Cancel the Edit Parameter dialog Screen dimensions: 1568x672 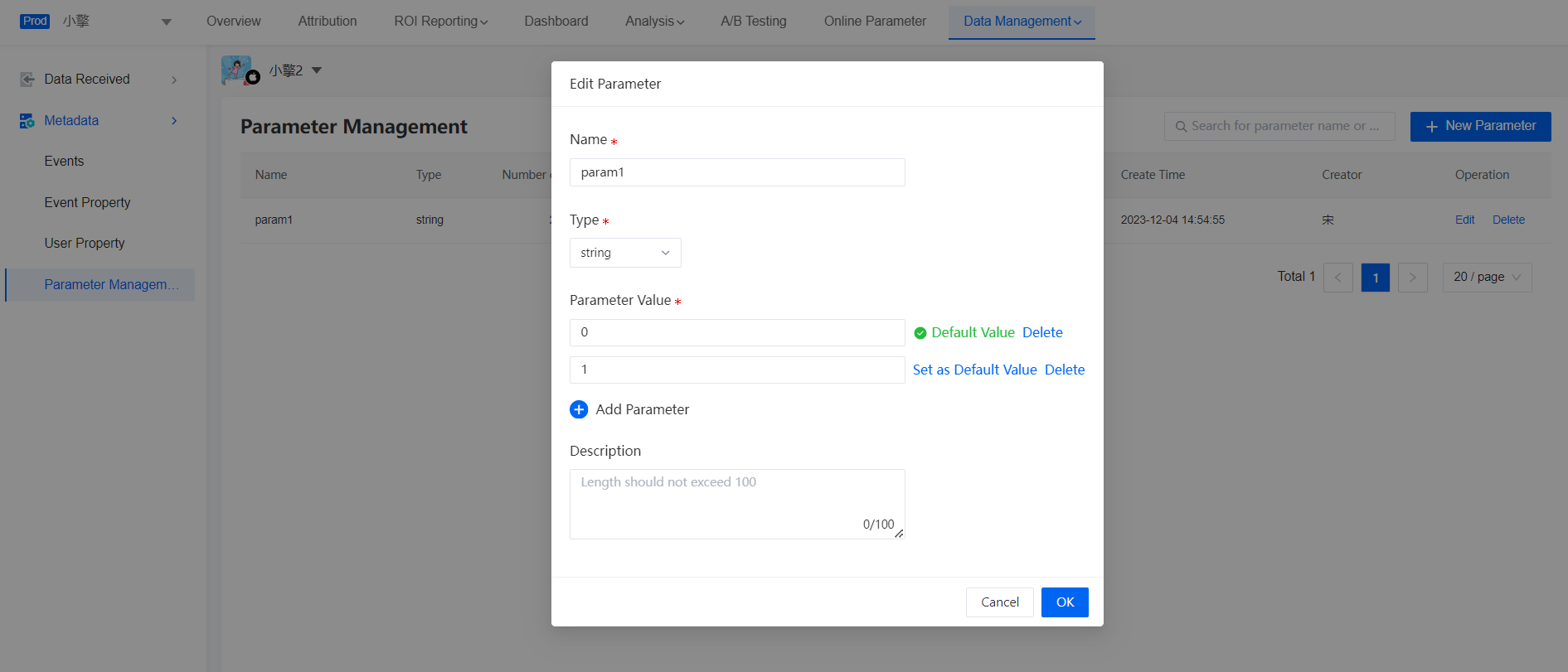(x=999, y=602)
